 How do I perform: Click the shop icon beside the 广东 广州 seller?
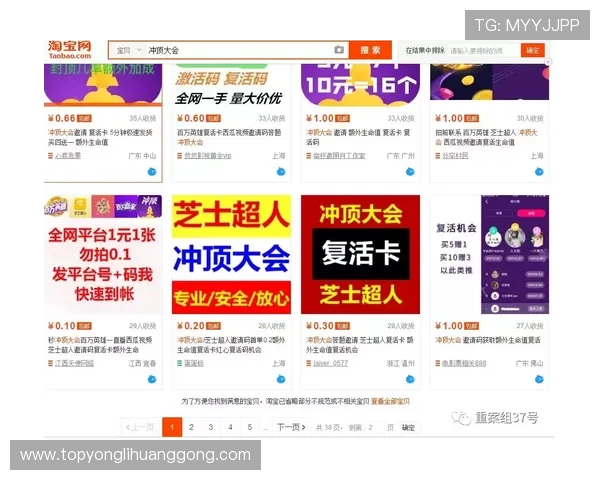(308, 156)
